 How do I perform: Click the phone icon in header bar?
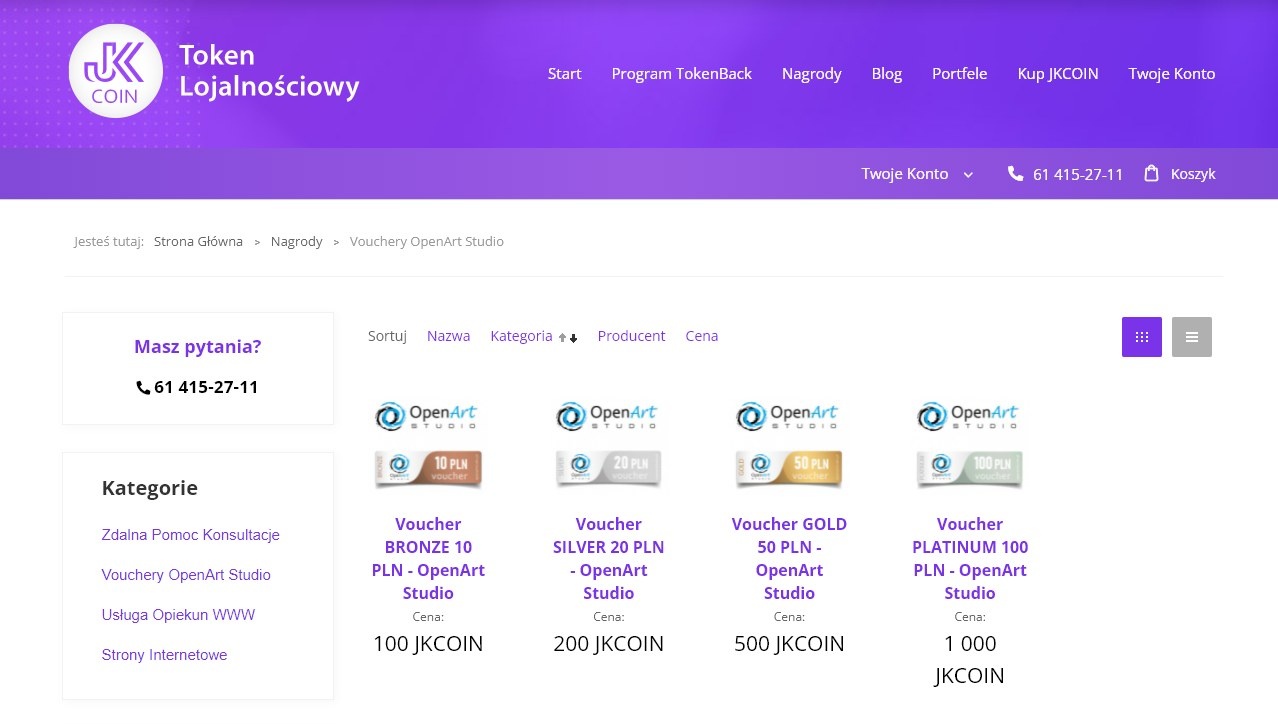tap(1015, 174)
